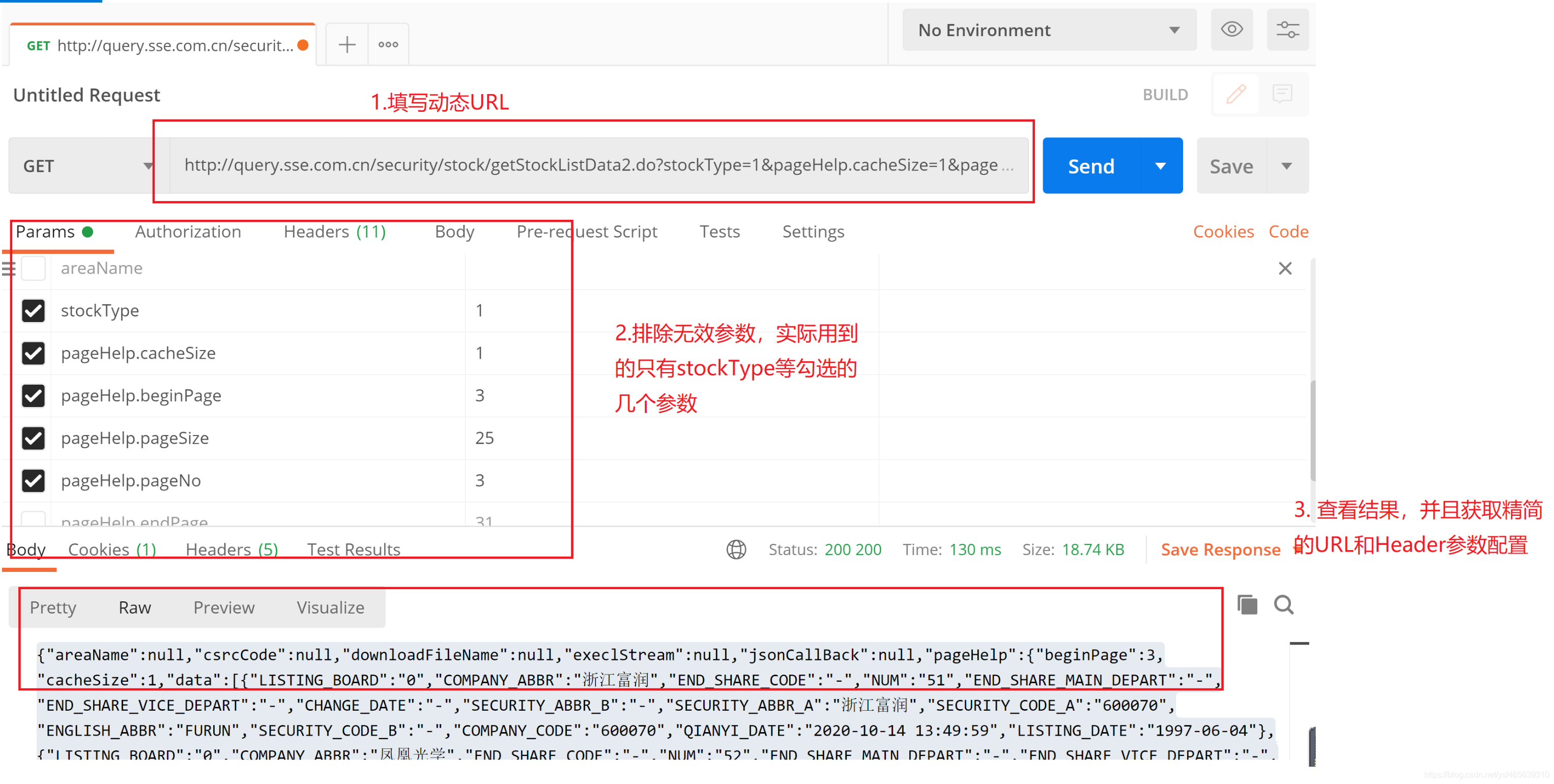Copy response using the copy icon
The image size is (1554, 784).
pyautogui.click(x=1246, y=605)
